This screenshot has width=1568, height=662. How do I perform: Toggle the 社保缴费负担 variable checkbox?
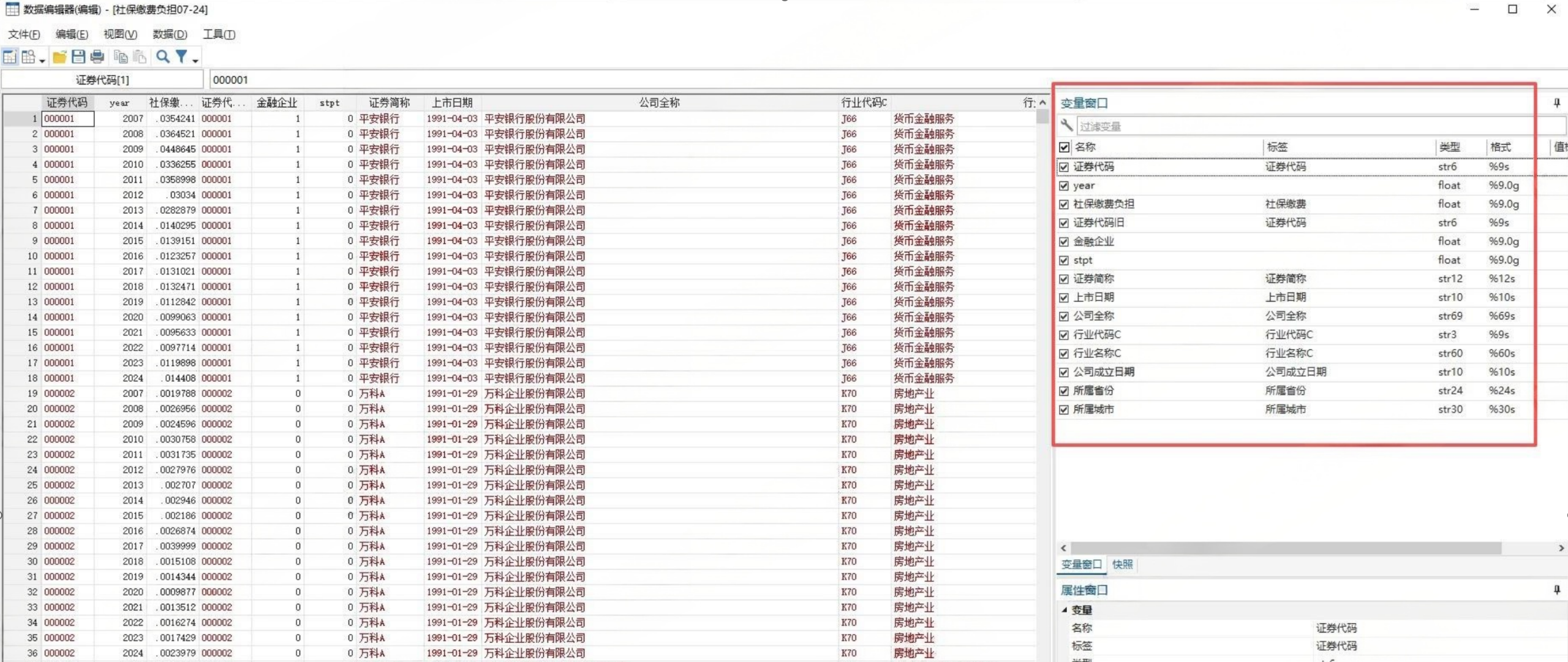[1064, 204]
